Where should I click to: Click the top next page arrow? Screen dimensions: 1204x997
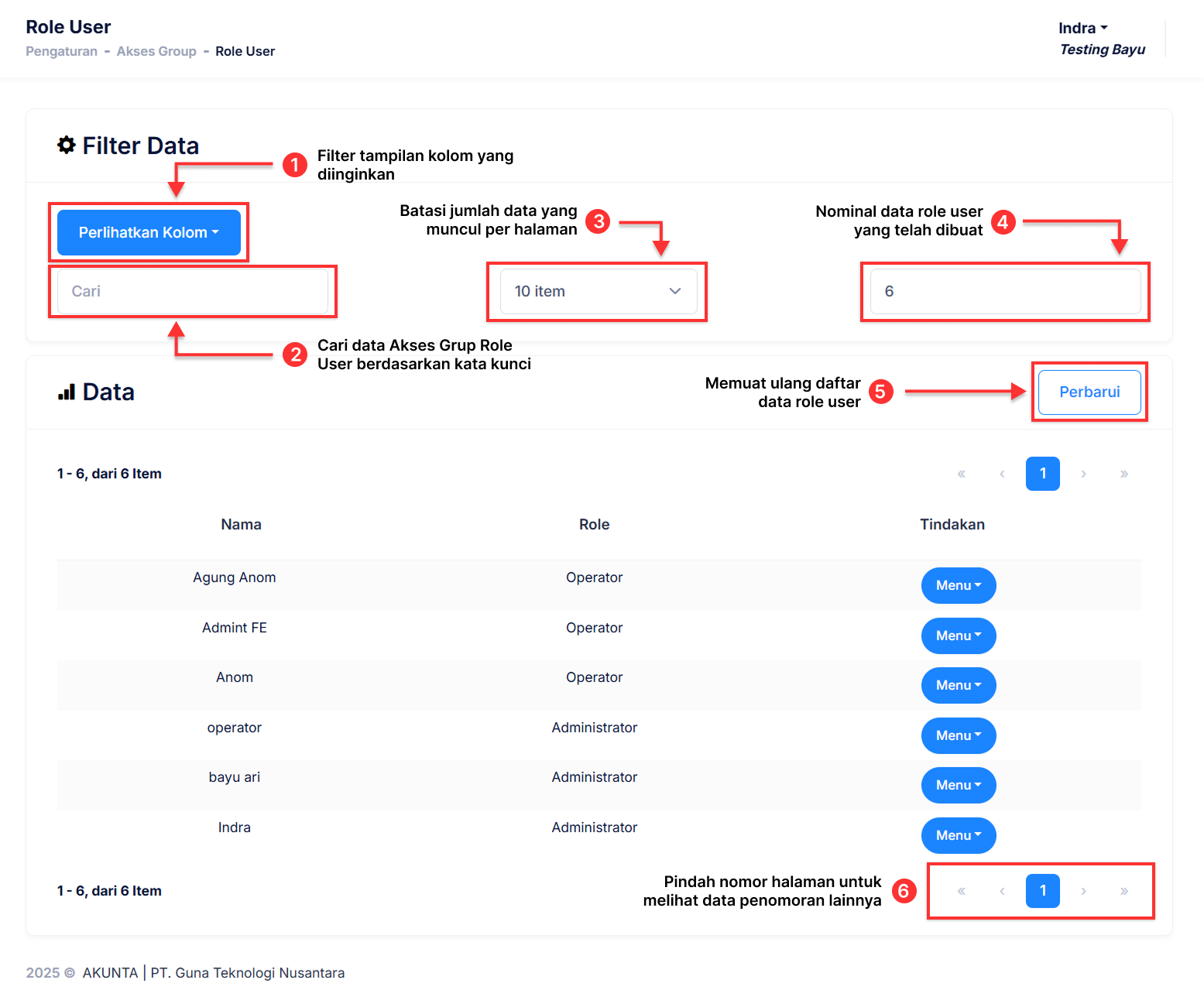click(1083, 474)
